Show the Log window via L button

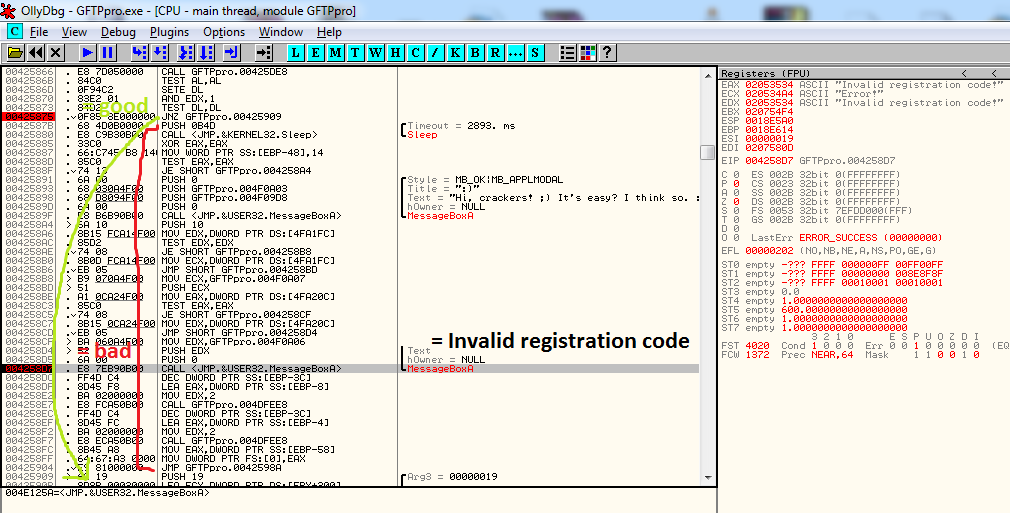pos(295,52)
